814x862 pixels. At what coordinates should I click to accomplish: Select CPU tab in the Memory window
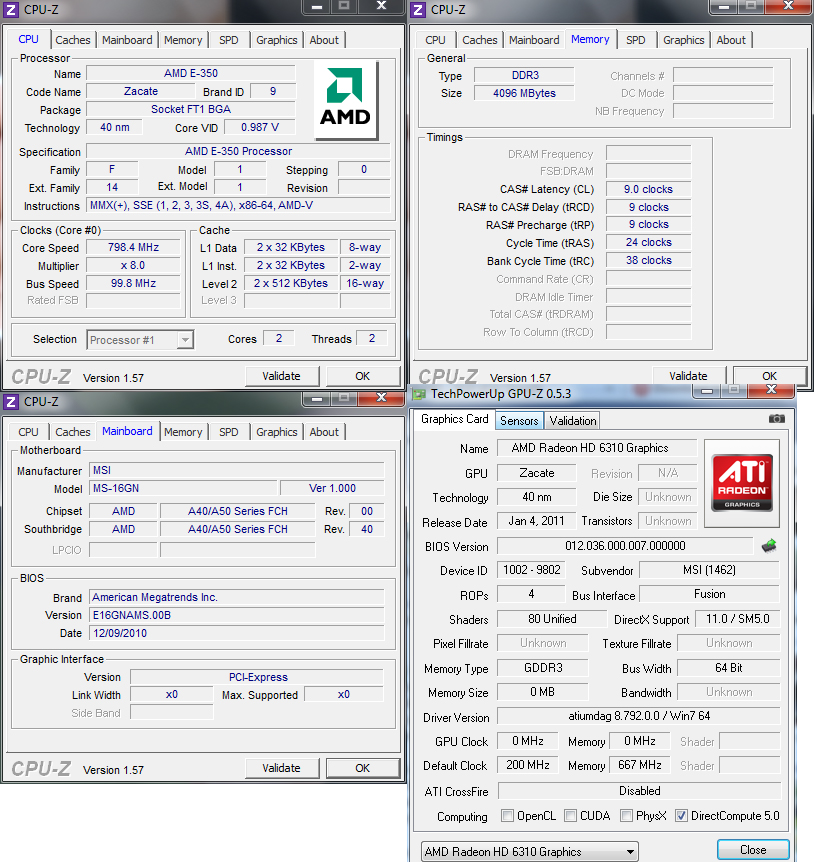tap(435, 40)
